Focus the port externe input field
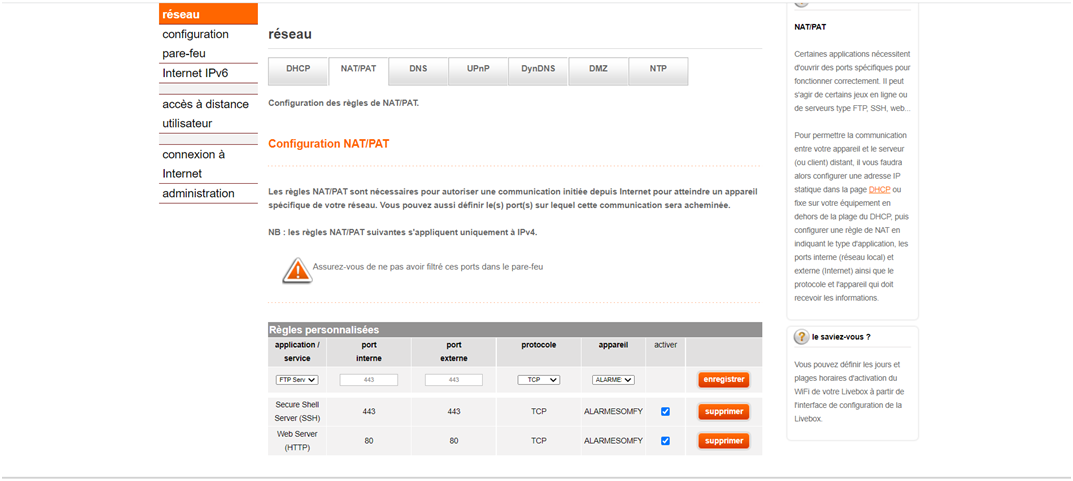 click(454, 380)
